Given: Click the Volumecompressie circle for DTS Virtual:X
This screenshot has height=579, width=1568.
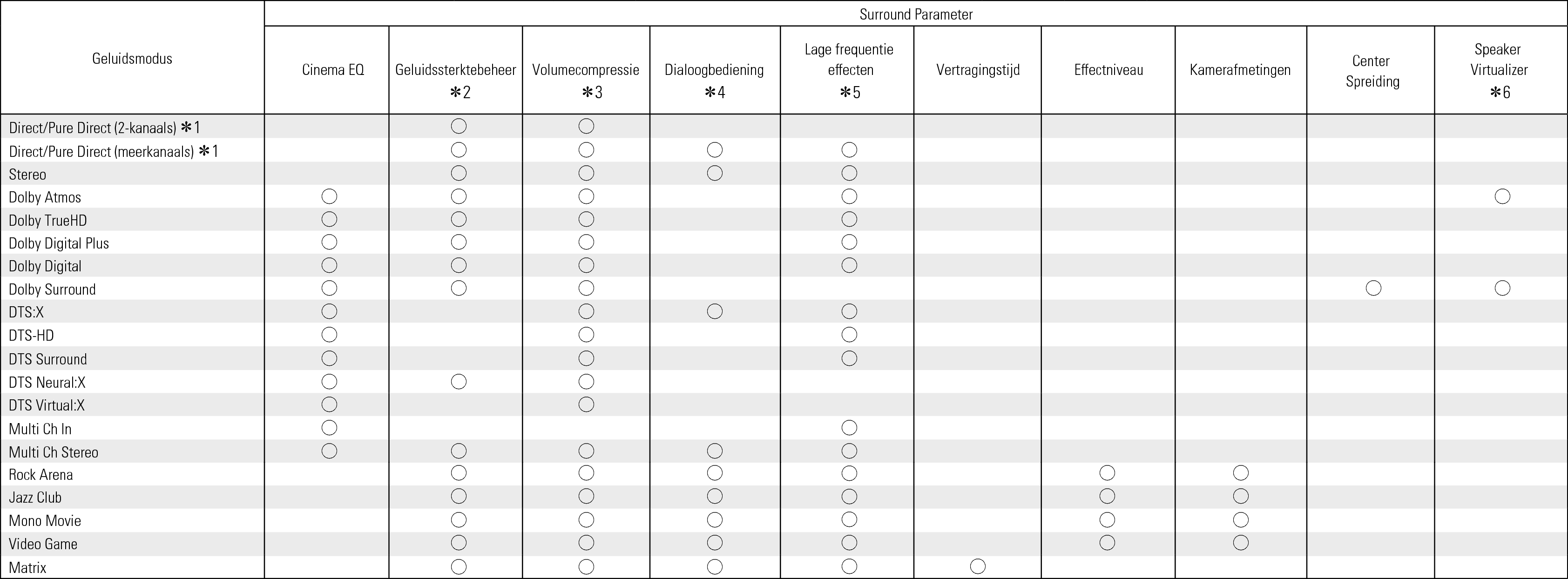Looking at the screenshot, I should click(x=586, y=404).
